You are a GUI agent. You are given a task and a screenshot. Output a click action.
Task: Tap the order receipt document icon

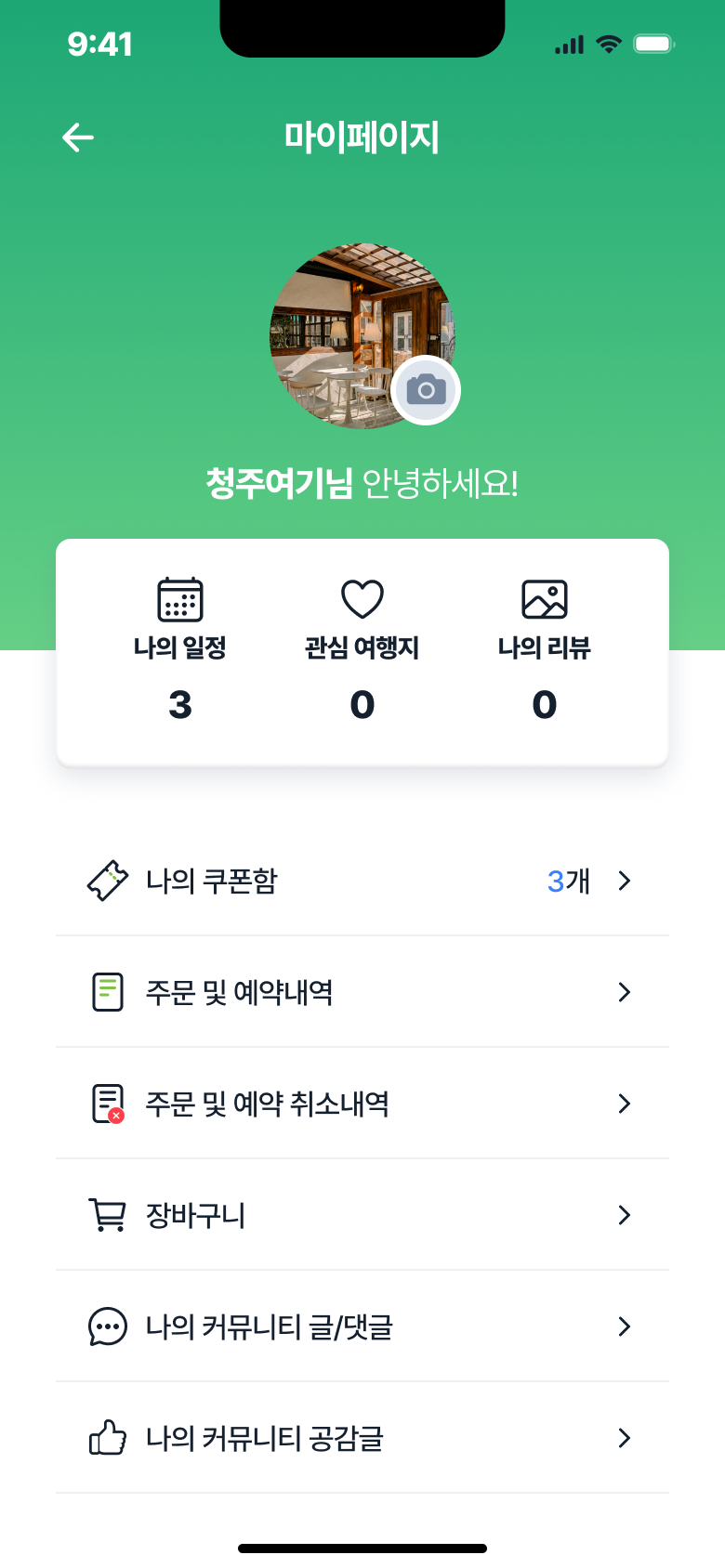coord(108,992)
